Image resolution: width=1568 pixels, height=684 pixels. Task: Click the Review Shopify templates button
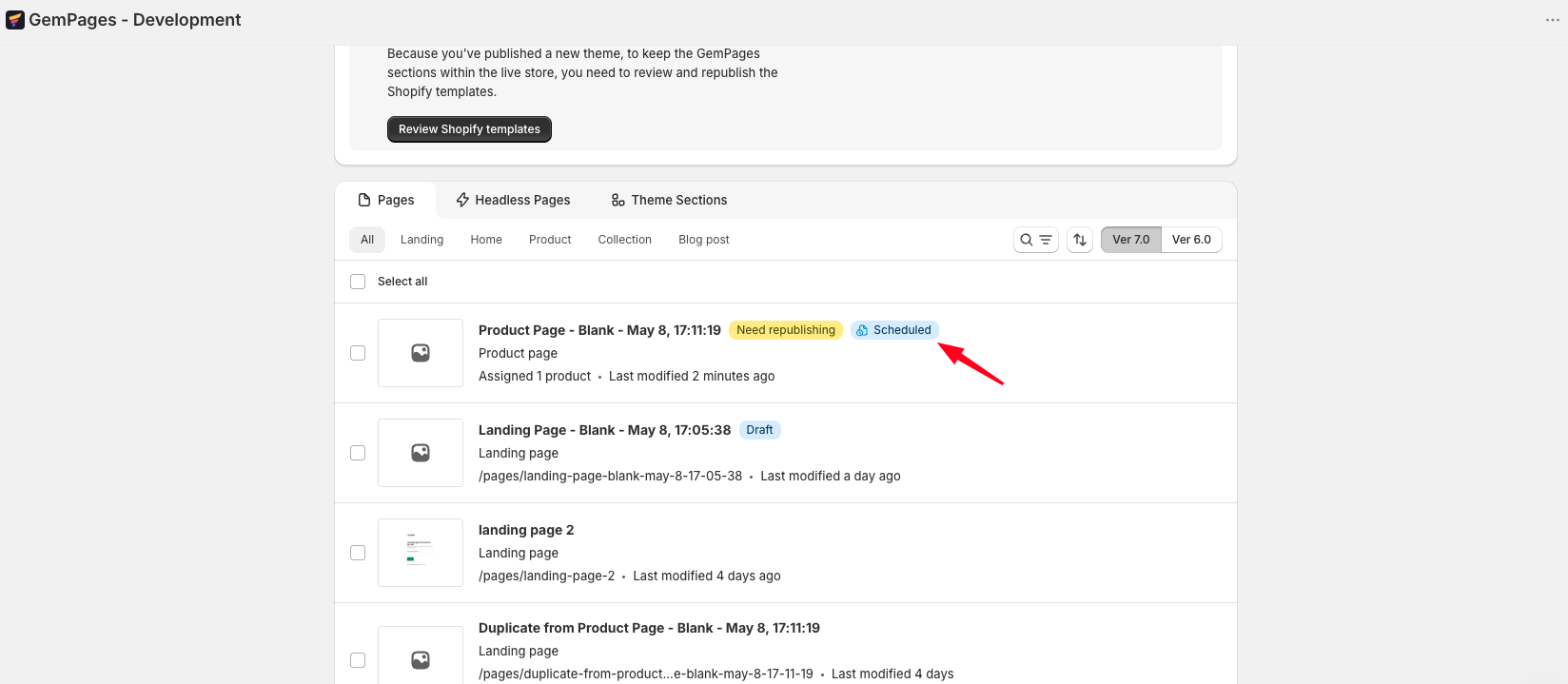coord(469,129)
